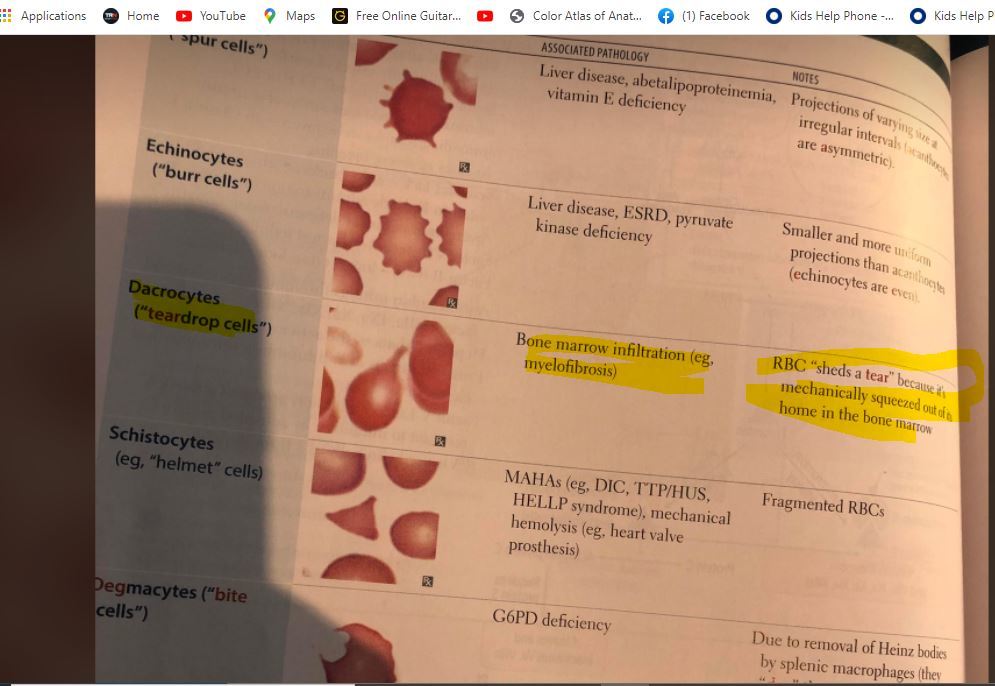This screenshot has width=995, height=686.
Task: Click 'home in the bone marrow' text
Action: pyautogui.click(x=855, y=418)
